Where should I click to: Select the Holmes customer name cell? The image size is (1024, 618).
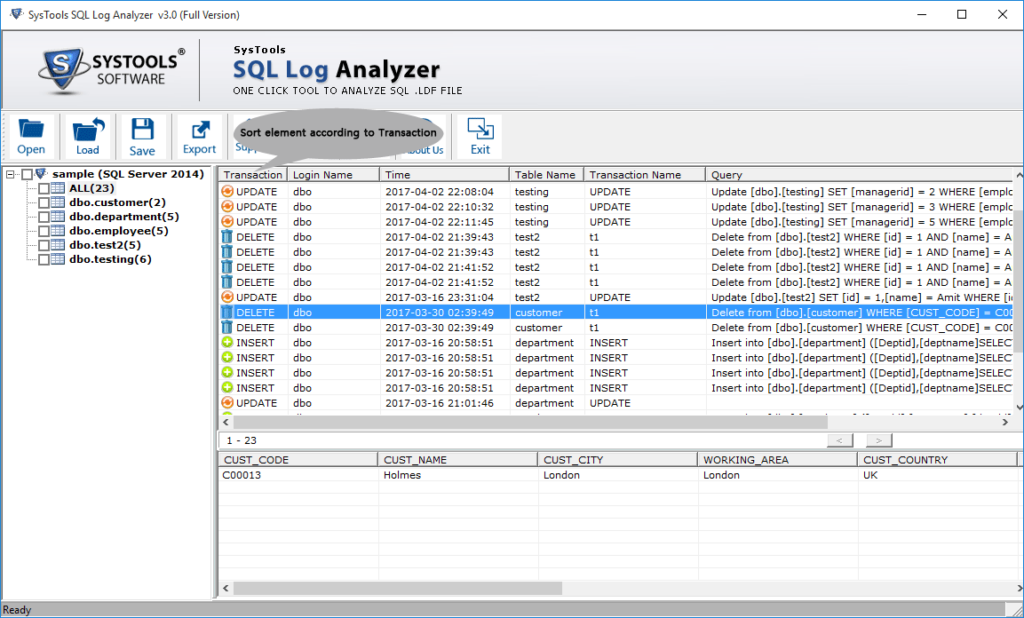coord(458,475)
